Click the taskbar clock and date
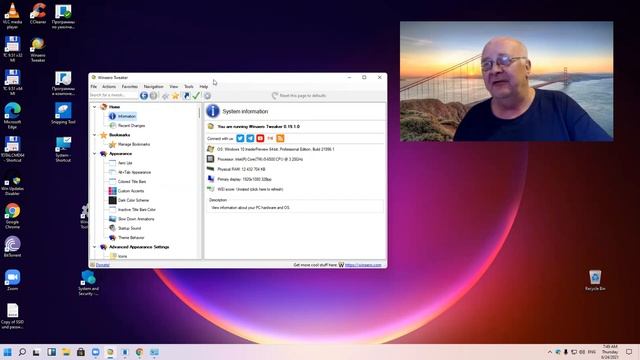The image size is (640, 360). tap(610, 352)
